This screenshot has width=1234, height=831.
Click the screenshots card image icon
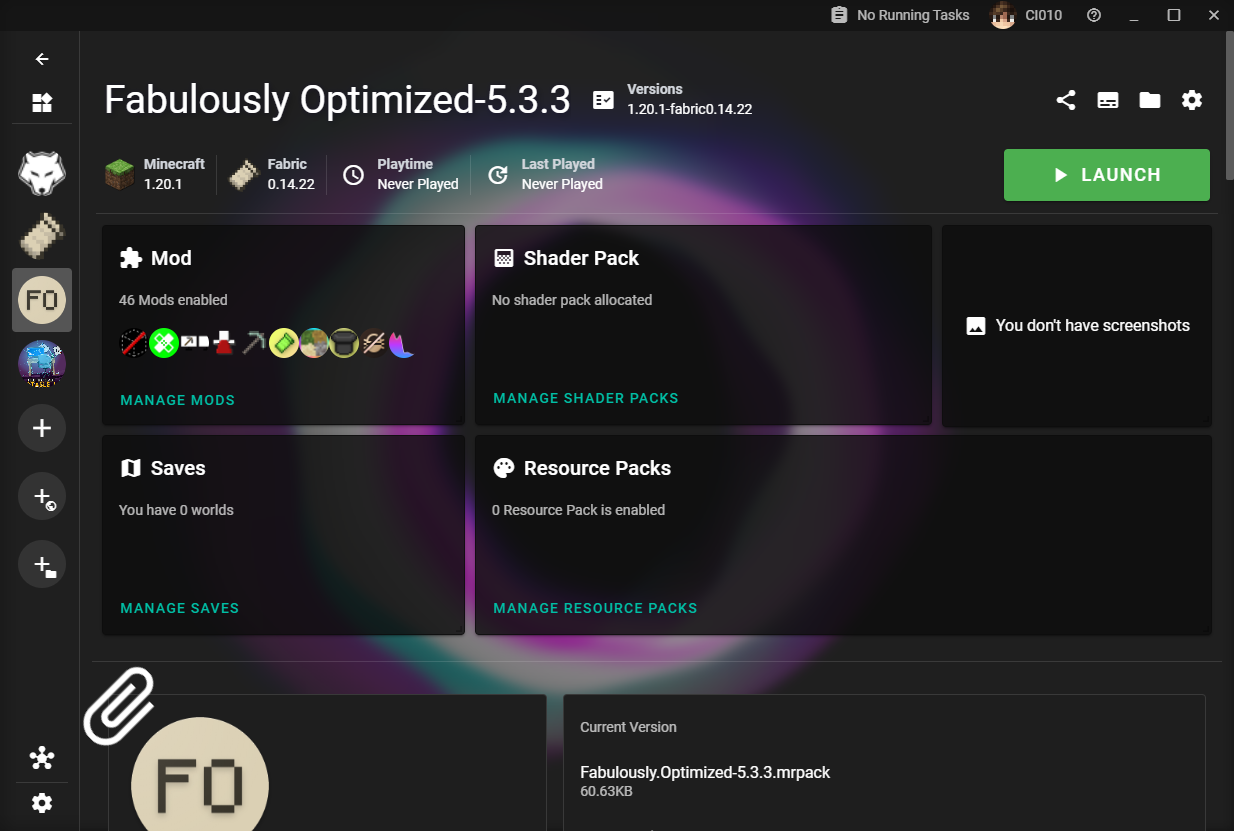(x=976, y=326)
